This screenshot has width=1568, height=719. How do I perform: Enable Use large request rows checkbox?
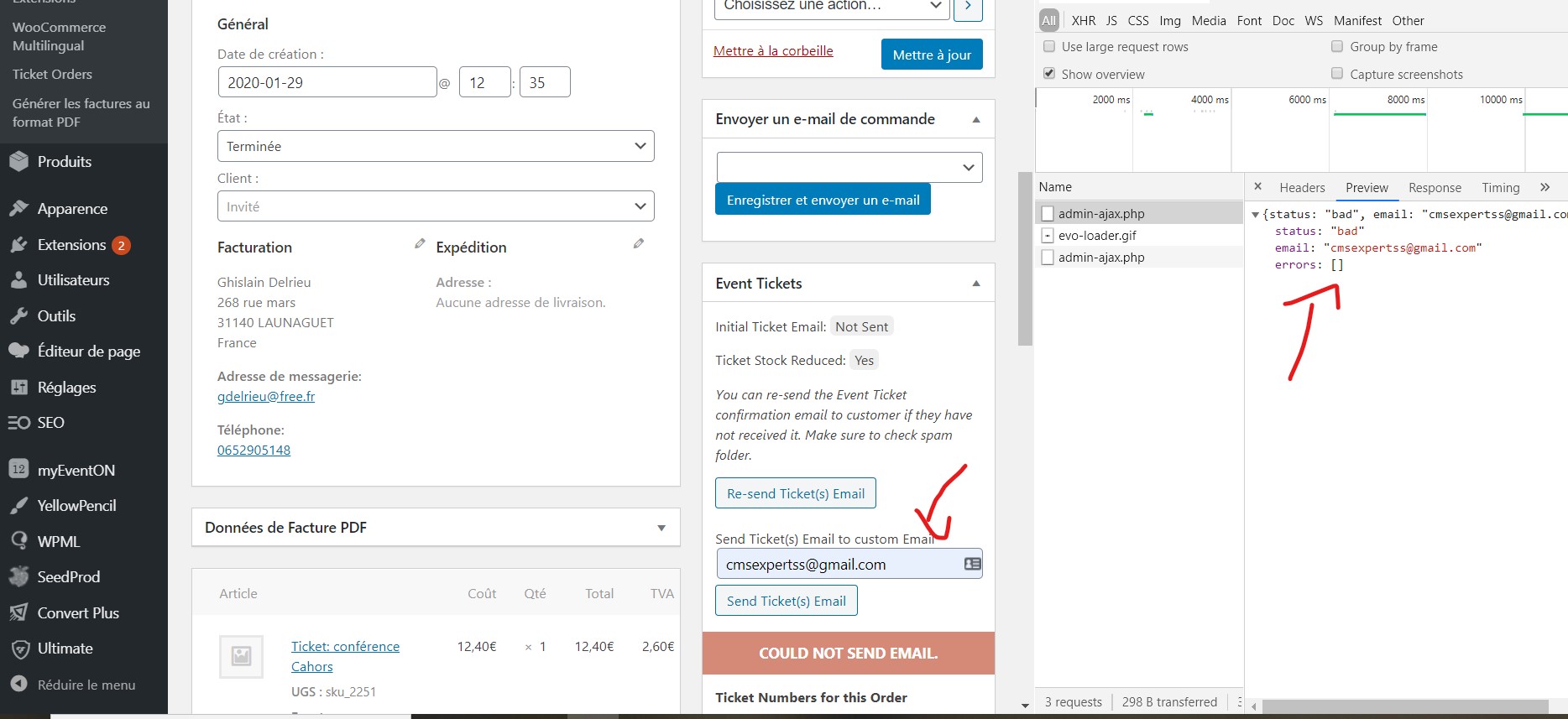pyautogui.click(x=1049, y=47)
